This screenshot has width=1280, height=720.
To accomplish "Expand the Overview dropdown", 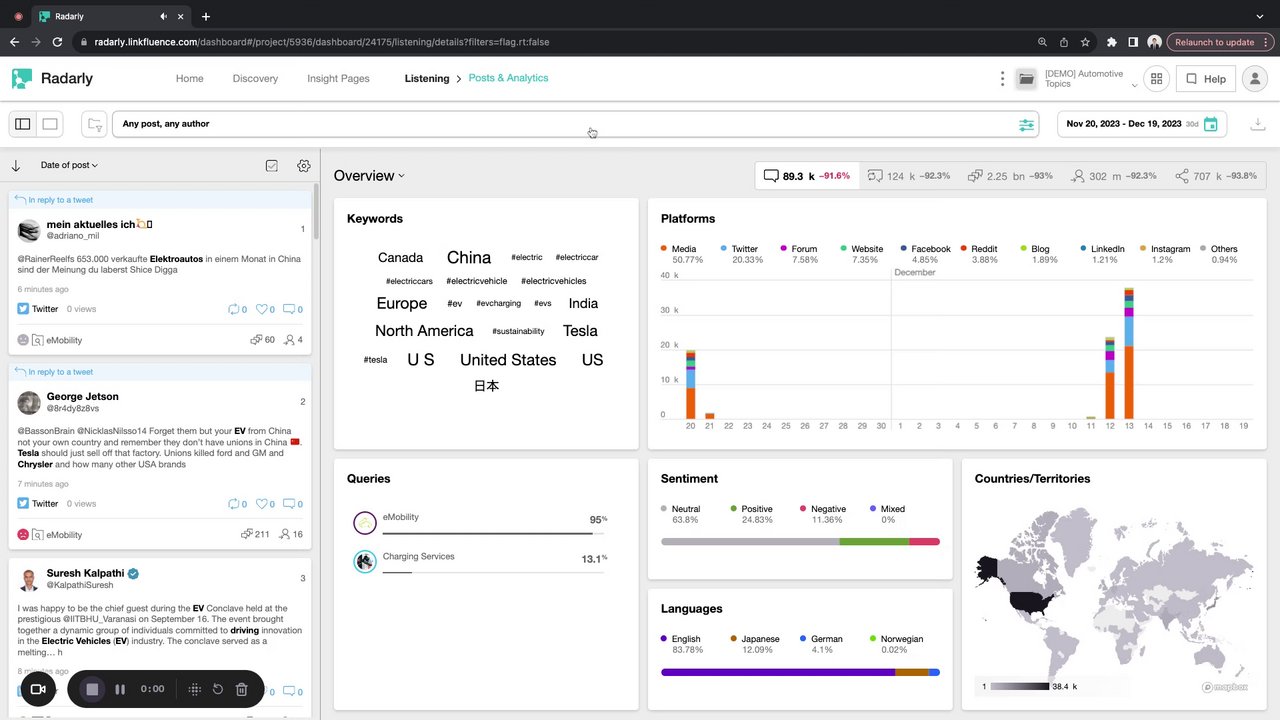I will (x=369, y=176).
